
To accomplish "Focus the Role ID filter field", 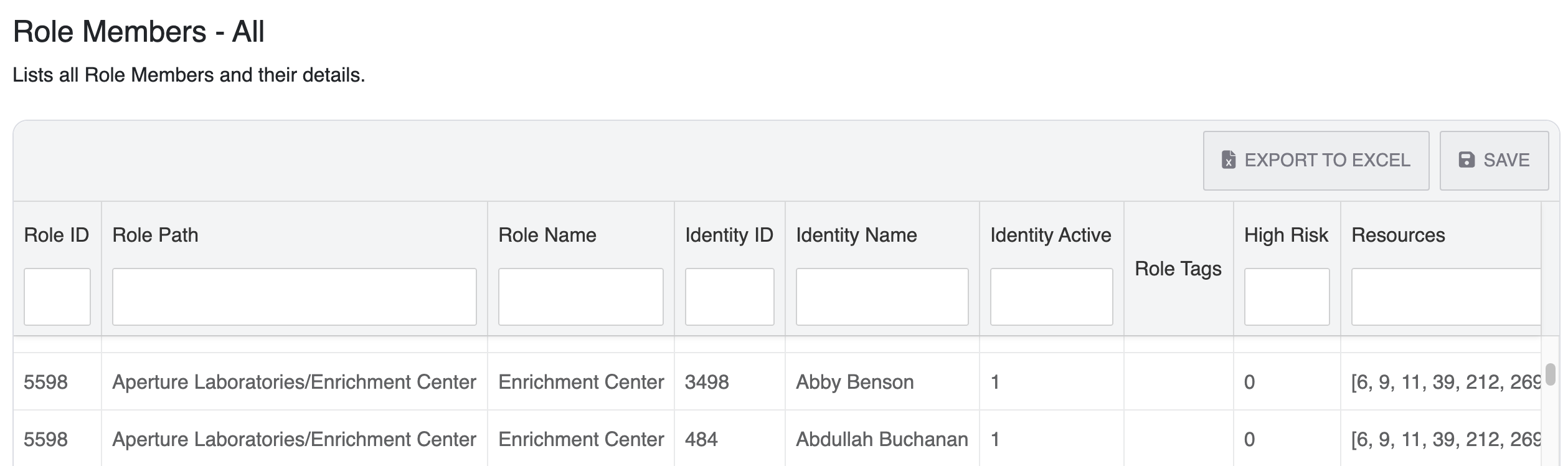I will 57,297.
